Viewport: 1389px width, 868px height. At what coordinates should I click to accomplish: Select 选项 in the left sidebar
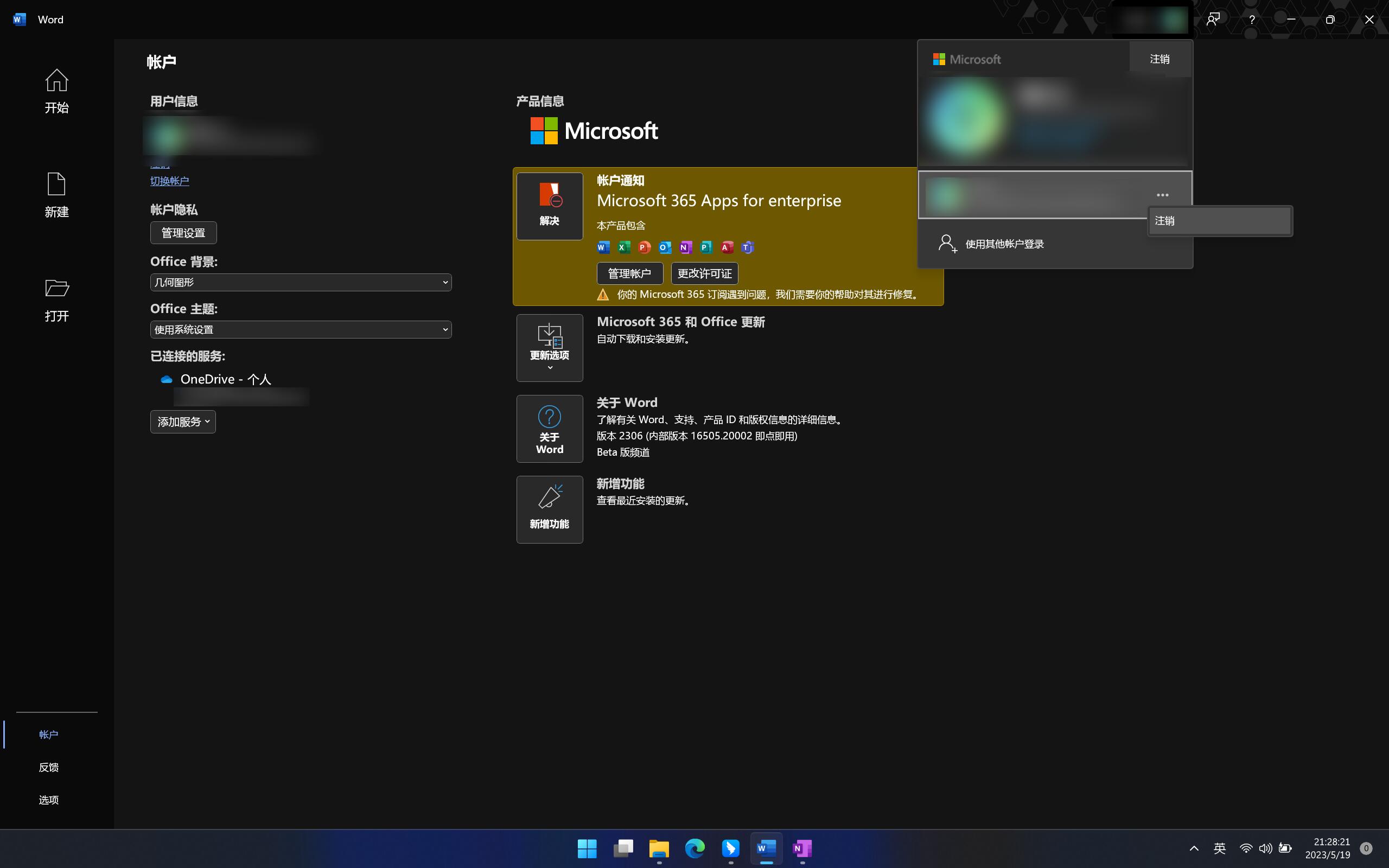[x=49, y=800]
